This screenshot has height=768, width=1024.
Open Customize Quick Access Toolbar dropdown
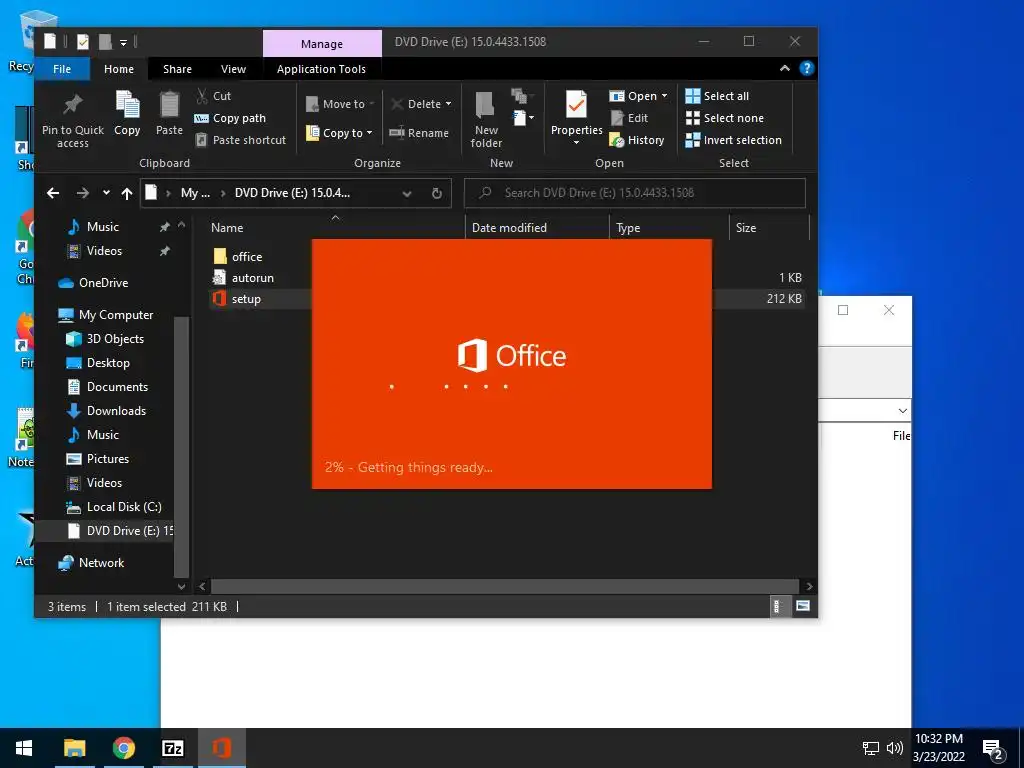coord(123,42)
